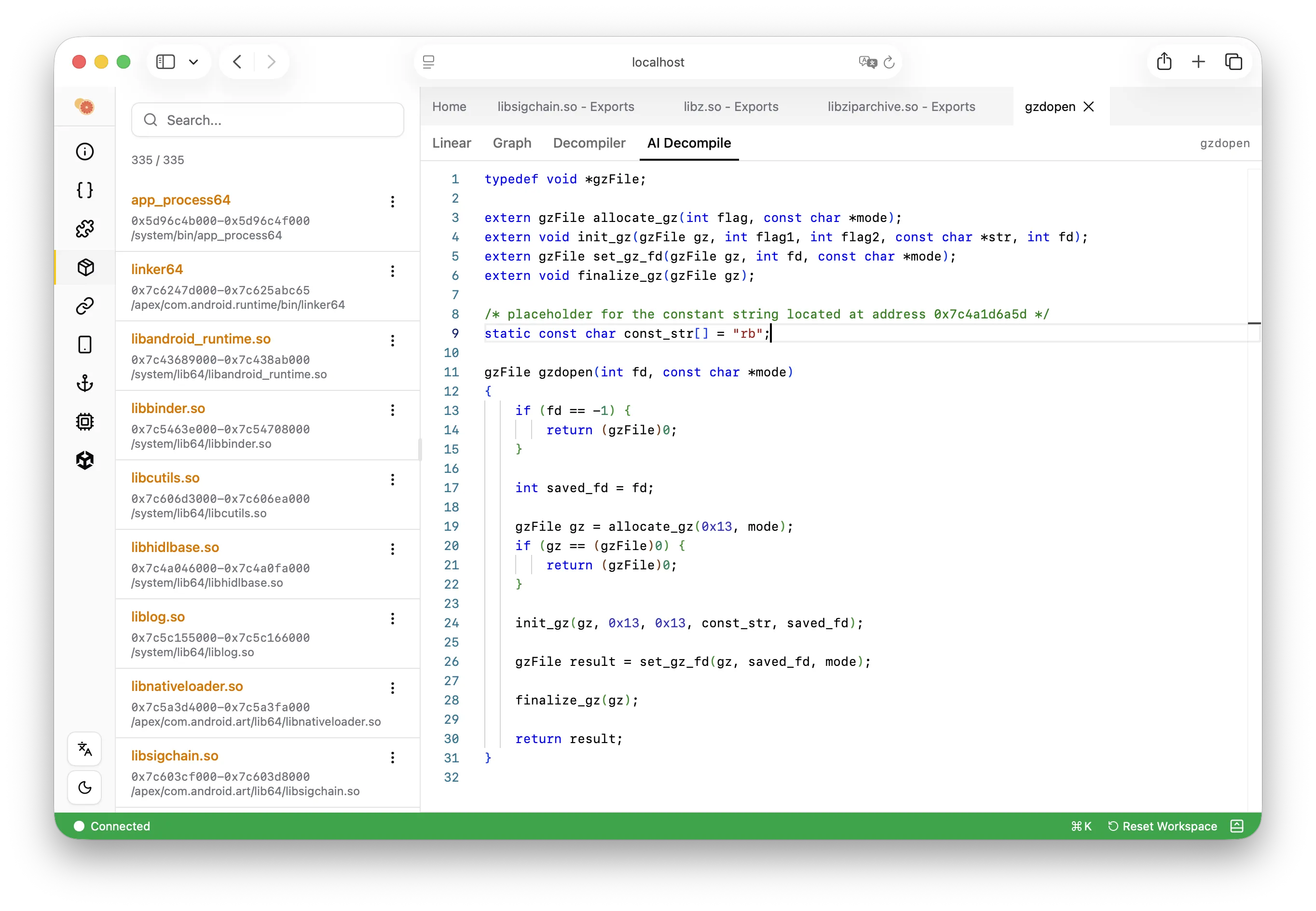Open the libcutils.so module link
The width and height of the screenshot is (1316, 911).
(x=165, y=478)
